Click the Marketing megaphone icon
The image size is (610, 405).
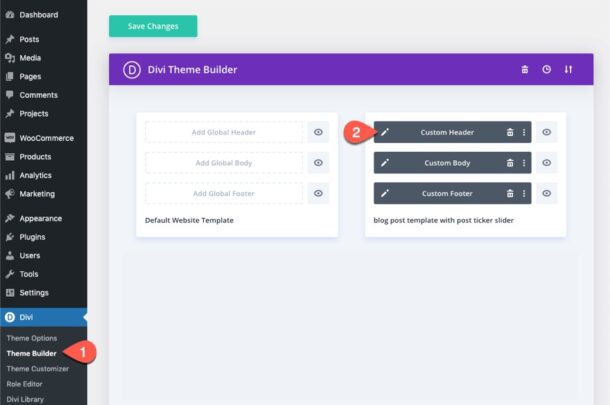tap(10, 194)
